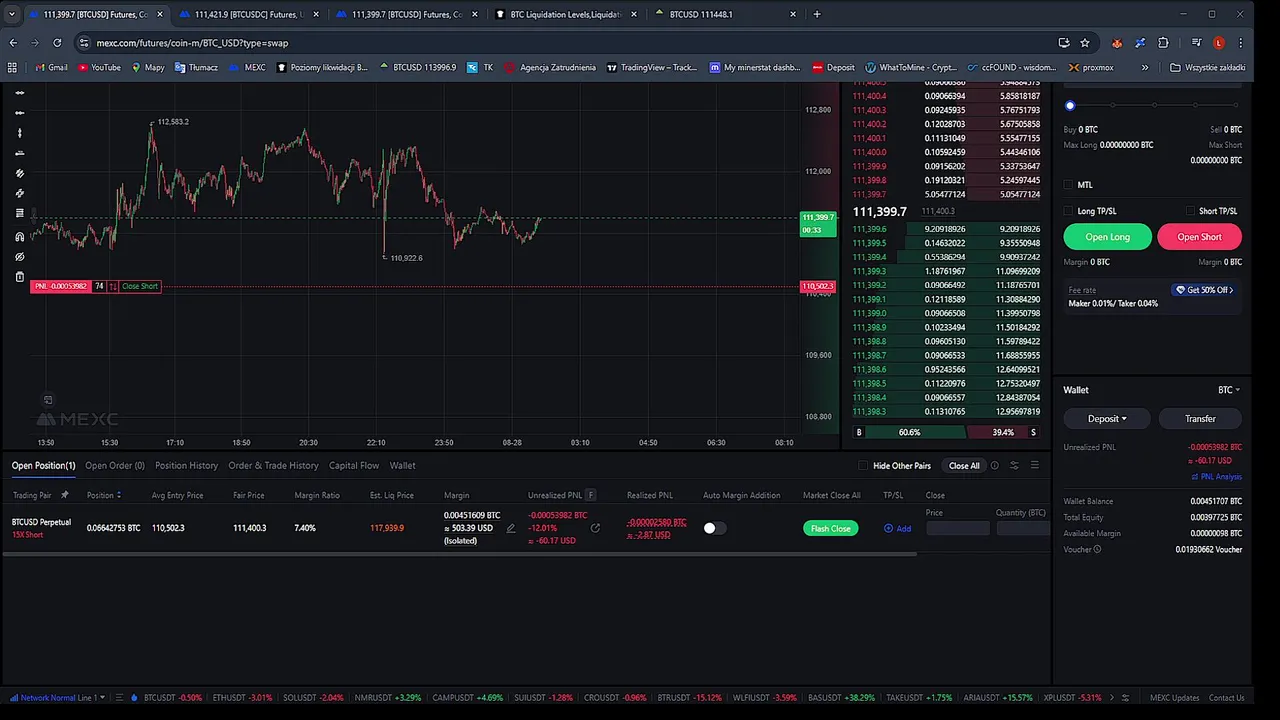The image size is (1280, 720).
Task: Reload the page in browser
Action: 57,43
